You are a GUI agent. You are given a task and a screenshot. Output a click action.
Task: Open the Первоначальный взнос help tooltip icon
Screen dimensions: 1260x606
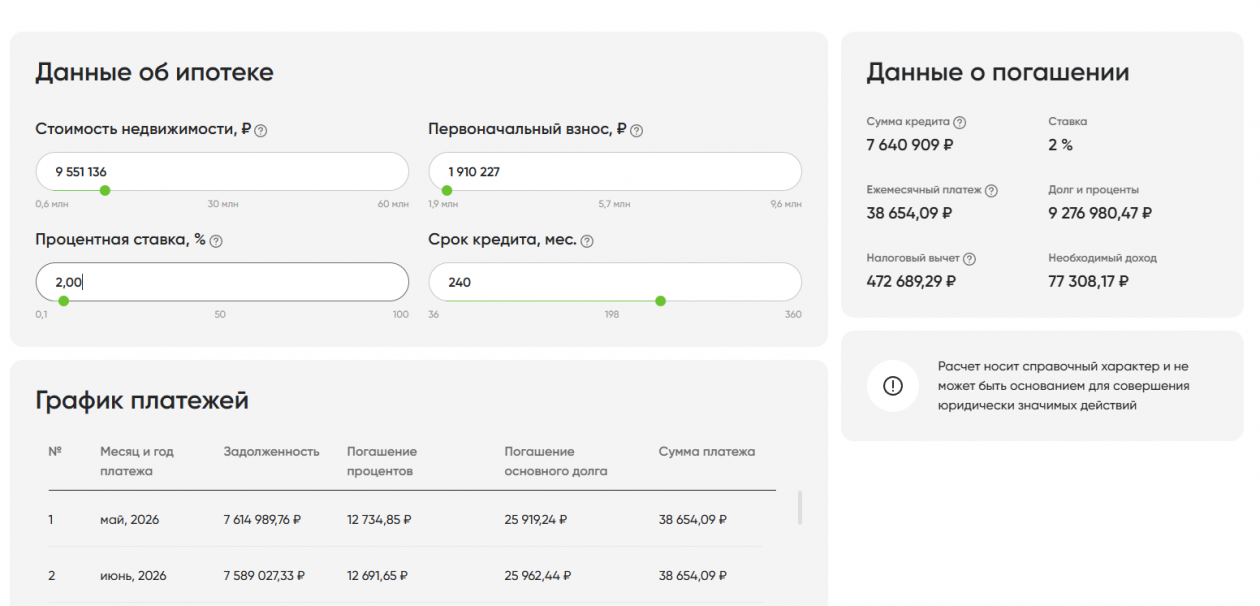tap(637, 130)
